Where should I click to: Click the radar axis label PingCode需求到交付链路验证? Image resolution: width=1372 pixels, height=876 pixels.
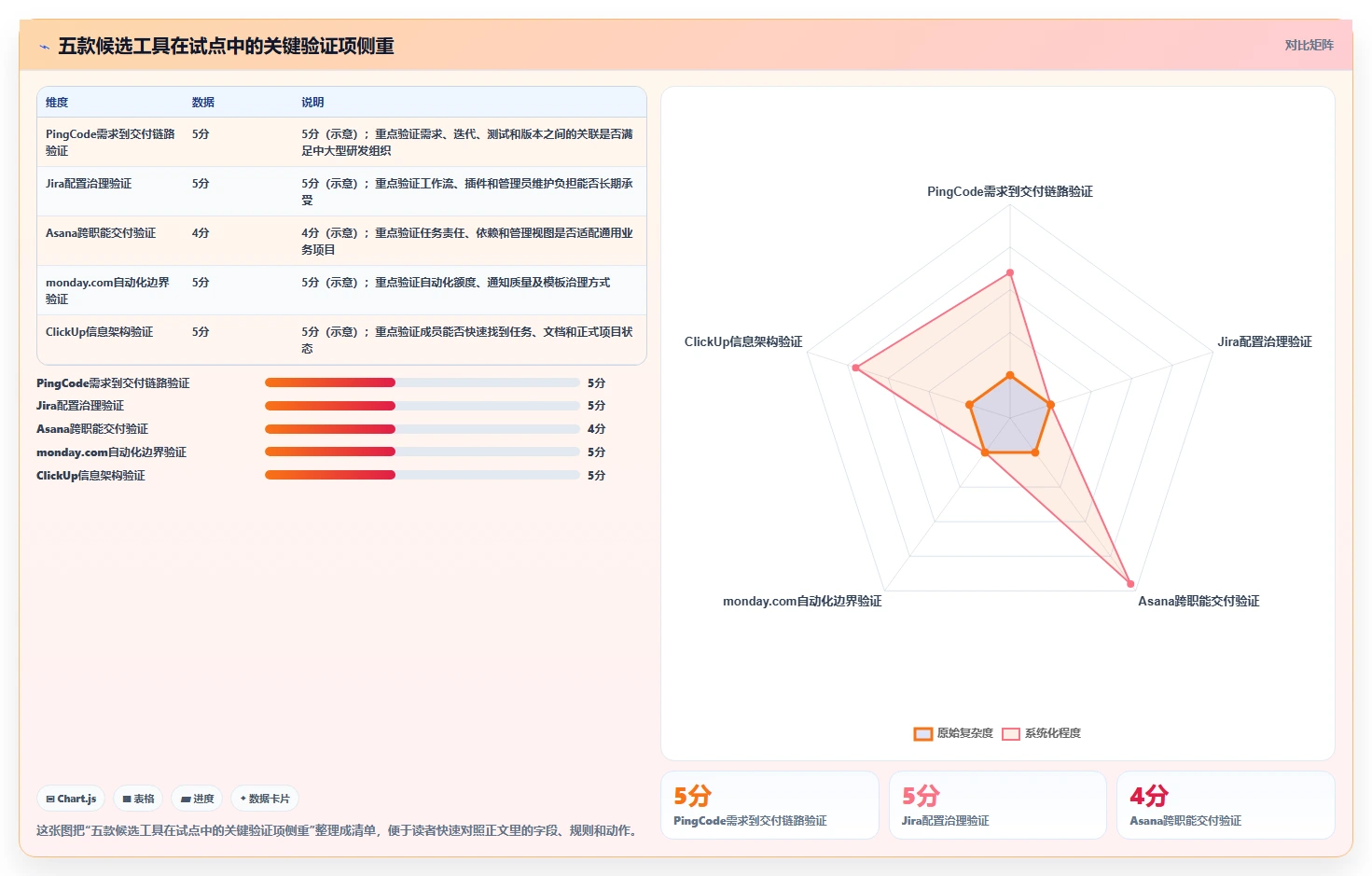pyautogui.click(x=1010, y=191)
